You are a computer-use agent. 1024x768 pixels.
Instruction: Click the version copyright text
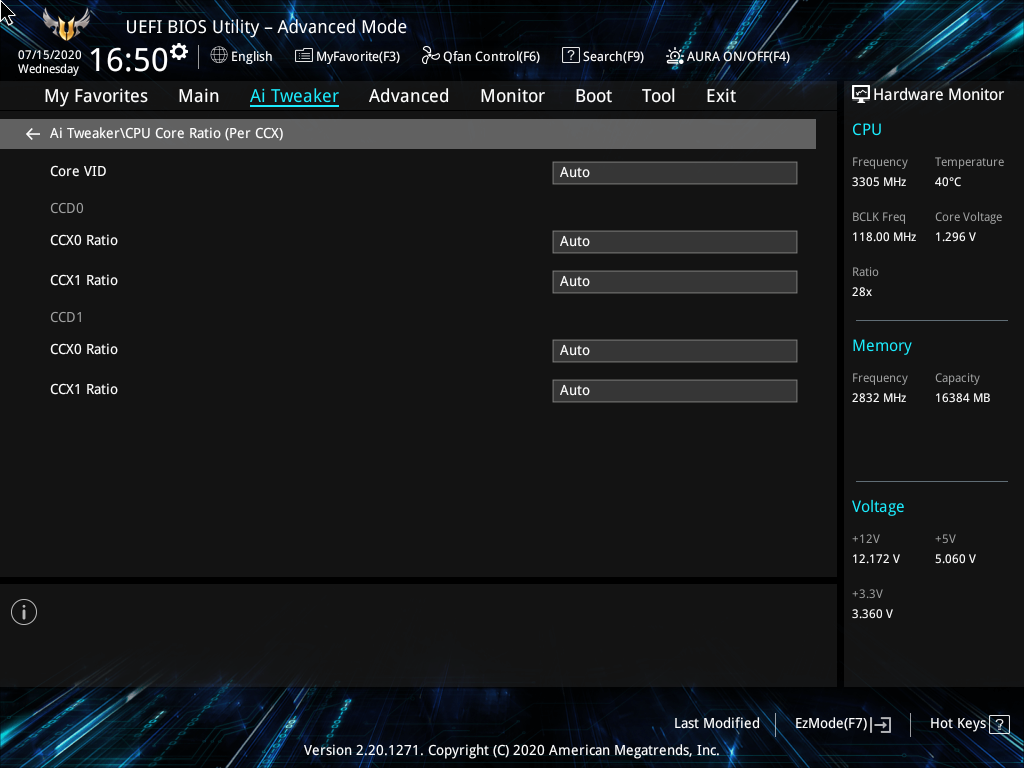pyautogui.click(x=511, y=750)
